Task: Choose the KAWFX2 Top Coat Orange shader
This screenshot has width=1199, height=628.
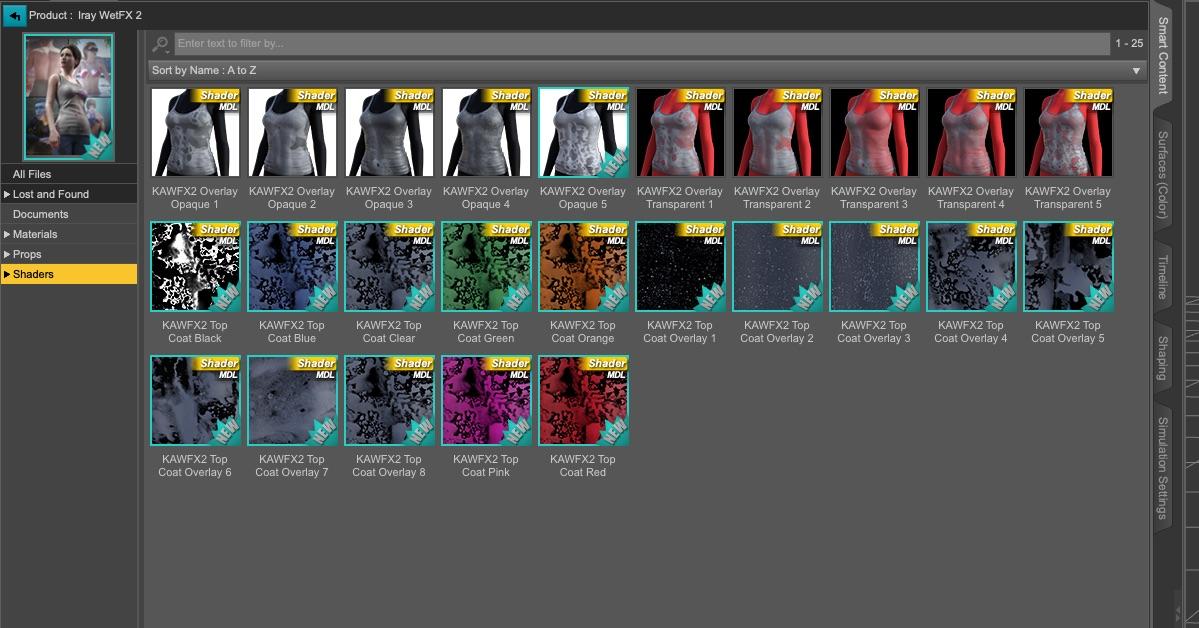Action: click(583, 266)
